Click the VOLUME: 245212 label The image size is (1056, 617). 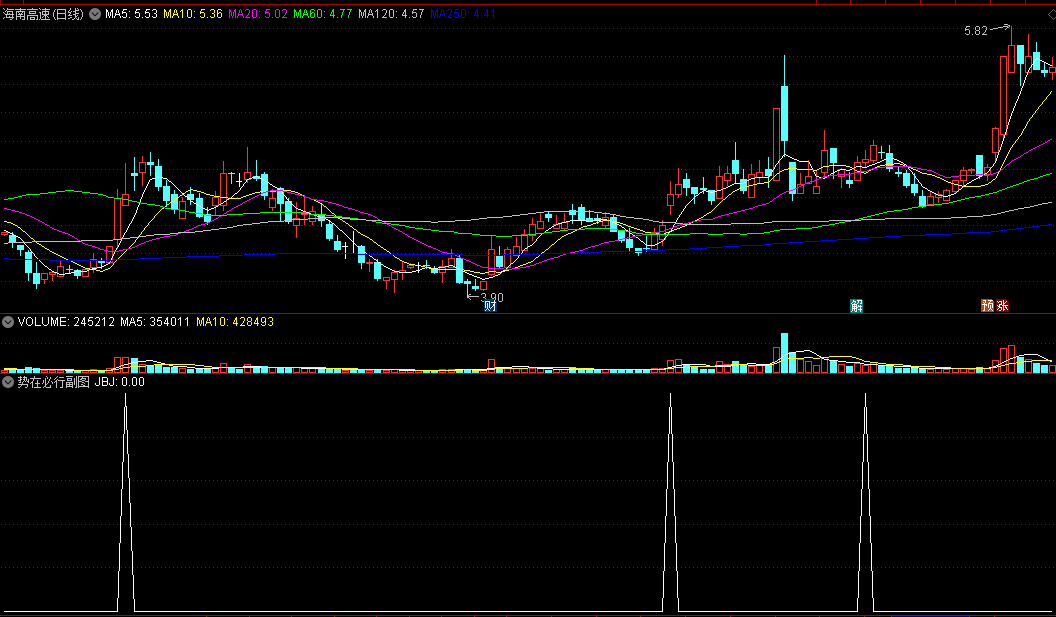click(x=66, y=322)
